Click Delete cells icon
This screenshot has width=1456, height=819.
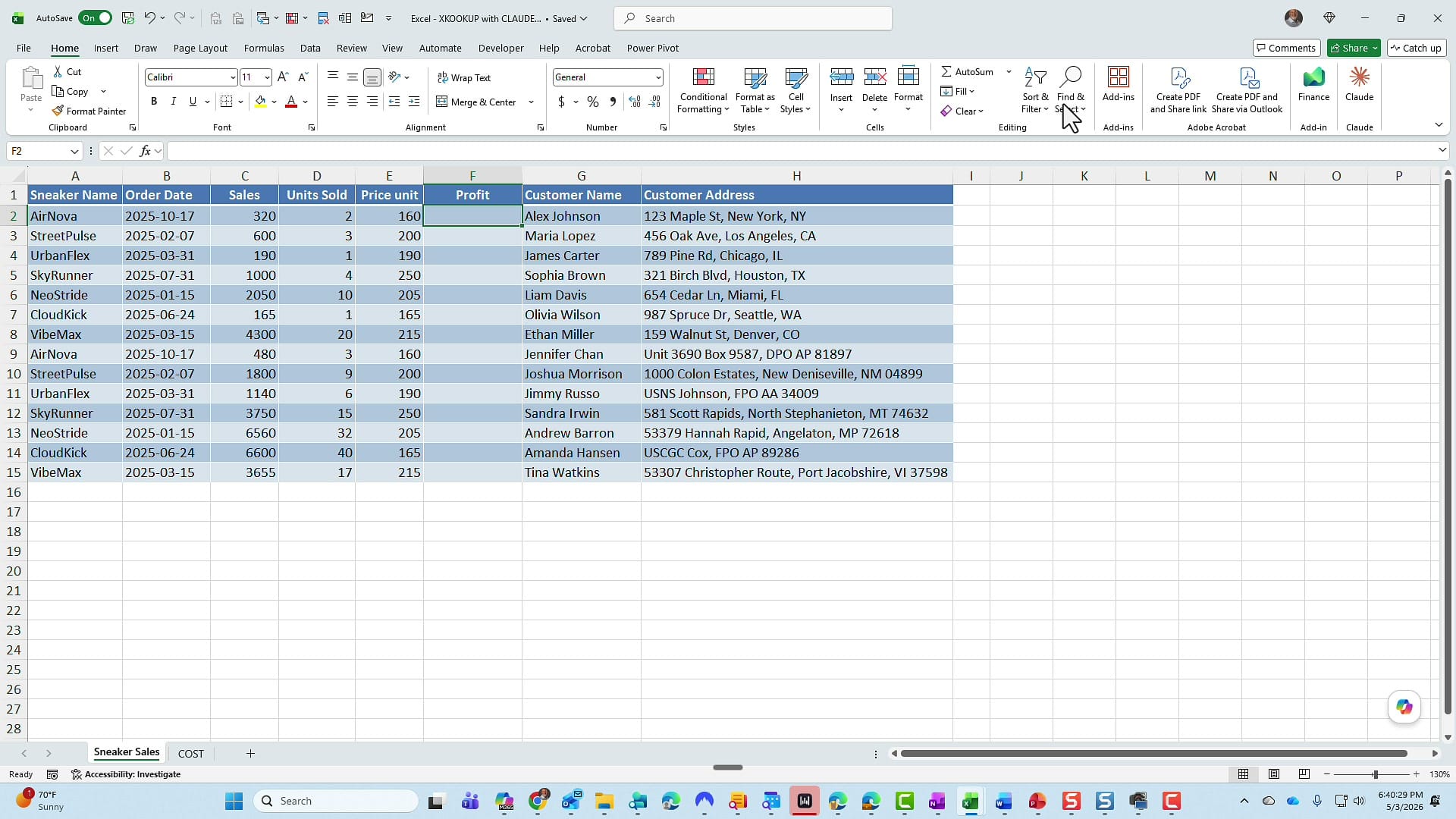[x=874, y=77]
